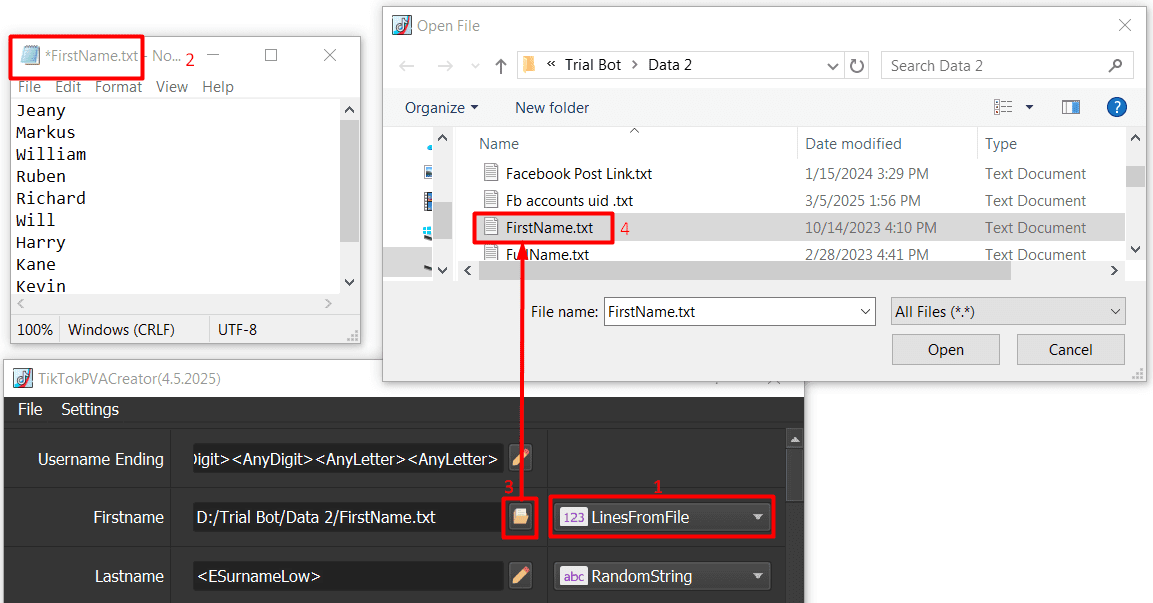
Task: Click the Notepad vertical scrollbar down arrow
Action: click(349, 282)
